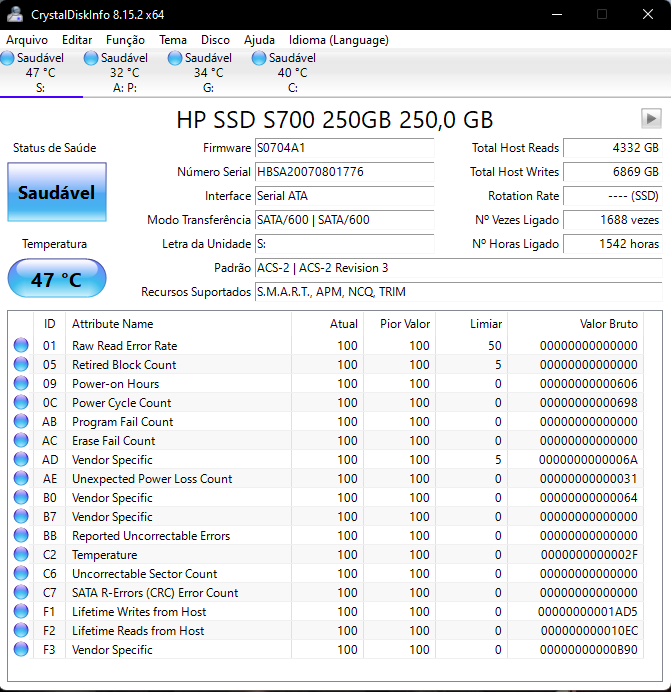
Task: Click status orb for AD Vendor Specific row
Action: pyautogui.click(x=21, y=459)
